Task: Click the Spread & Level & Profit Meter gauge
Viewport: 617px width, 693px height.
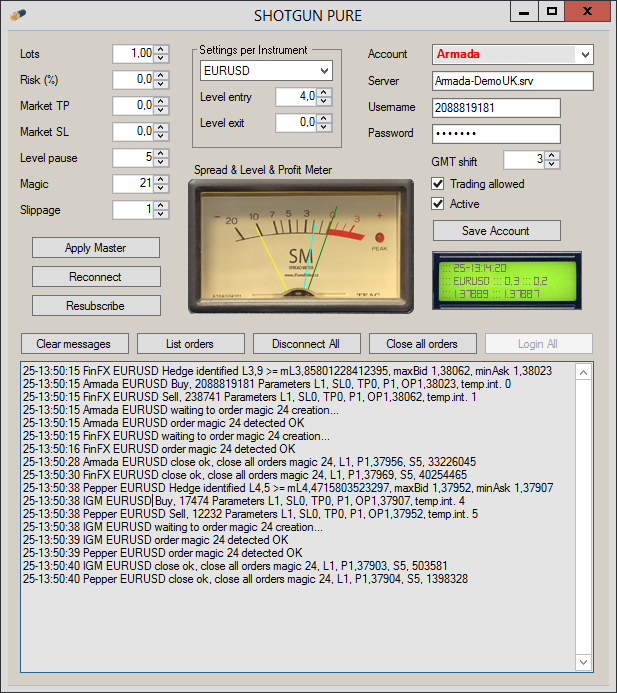Action: click(301, 246)
